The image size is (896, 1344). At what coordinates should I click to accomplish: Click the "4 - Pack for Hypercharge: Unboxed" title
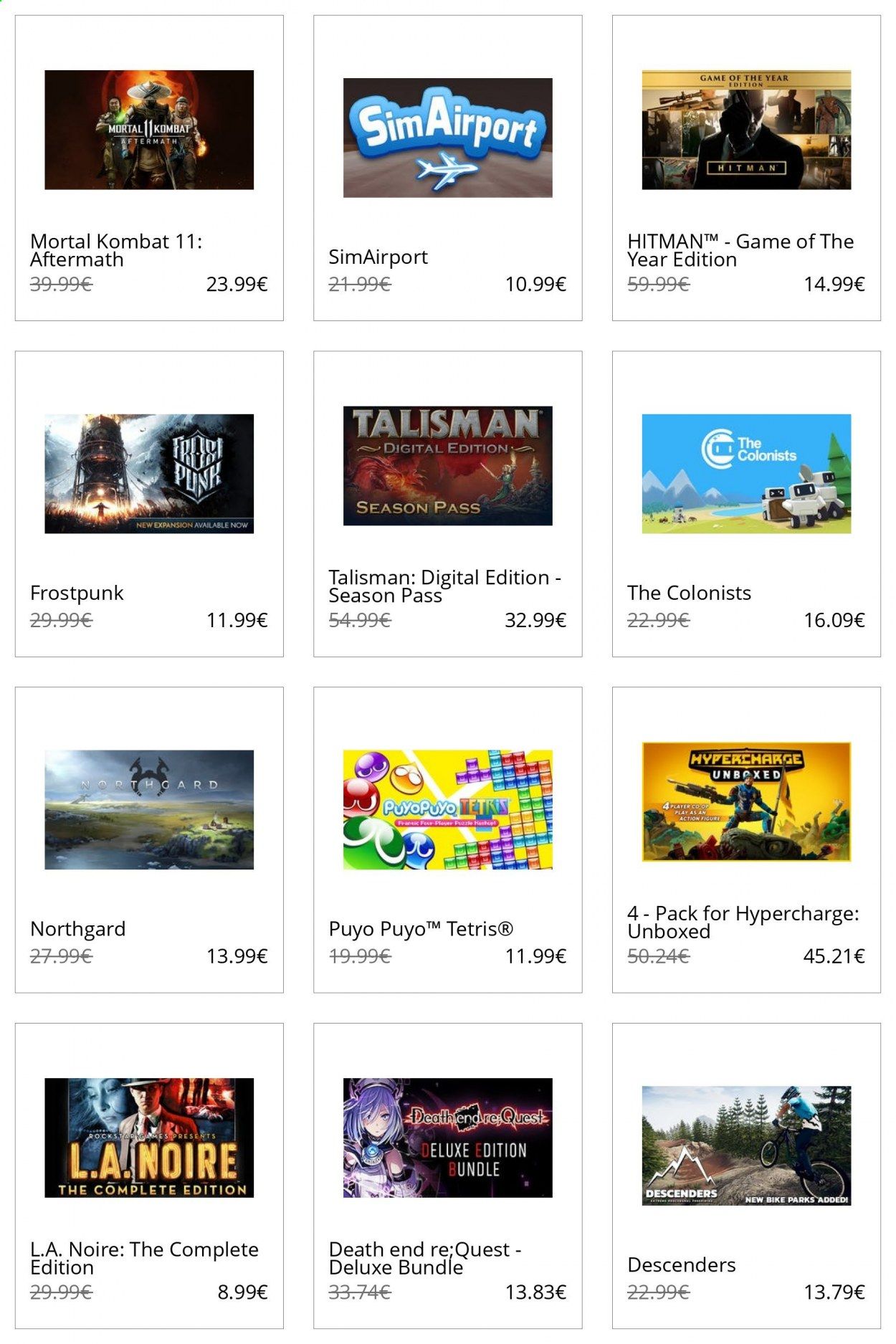point(743,923)
